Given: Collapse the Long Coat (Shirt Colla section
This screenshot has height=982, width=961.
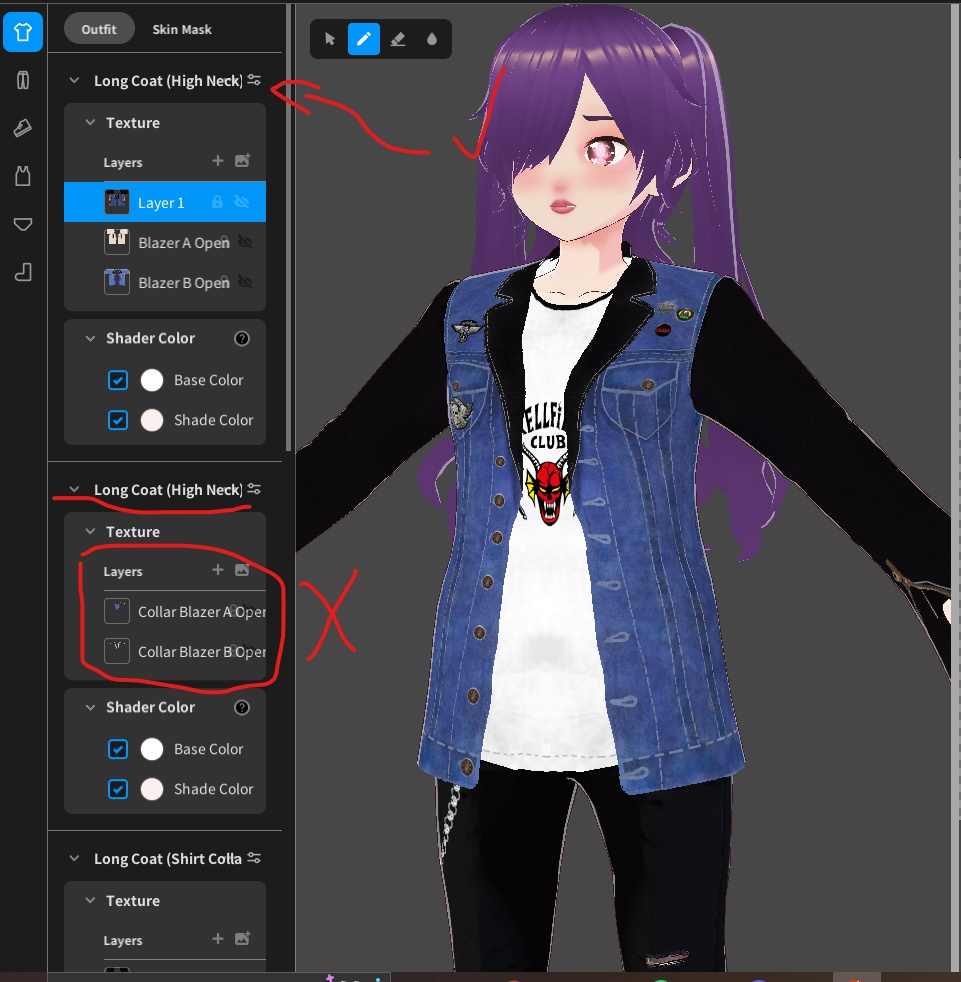Looking at the screenshot, I should (x=75, y=858).
